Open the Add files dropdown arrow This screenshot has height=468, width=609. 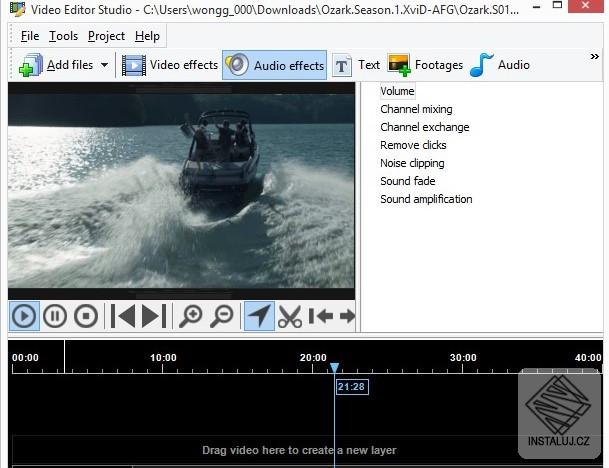tap(104, 65)
